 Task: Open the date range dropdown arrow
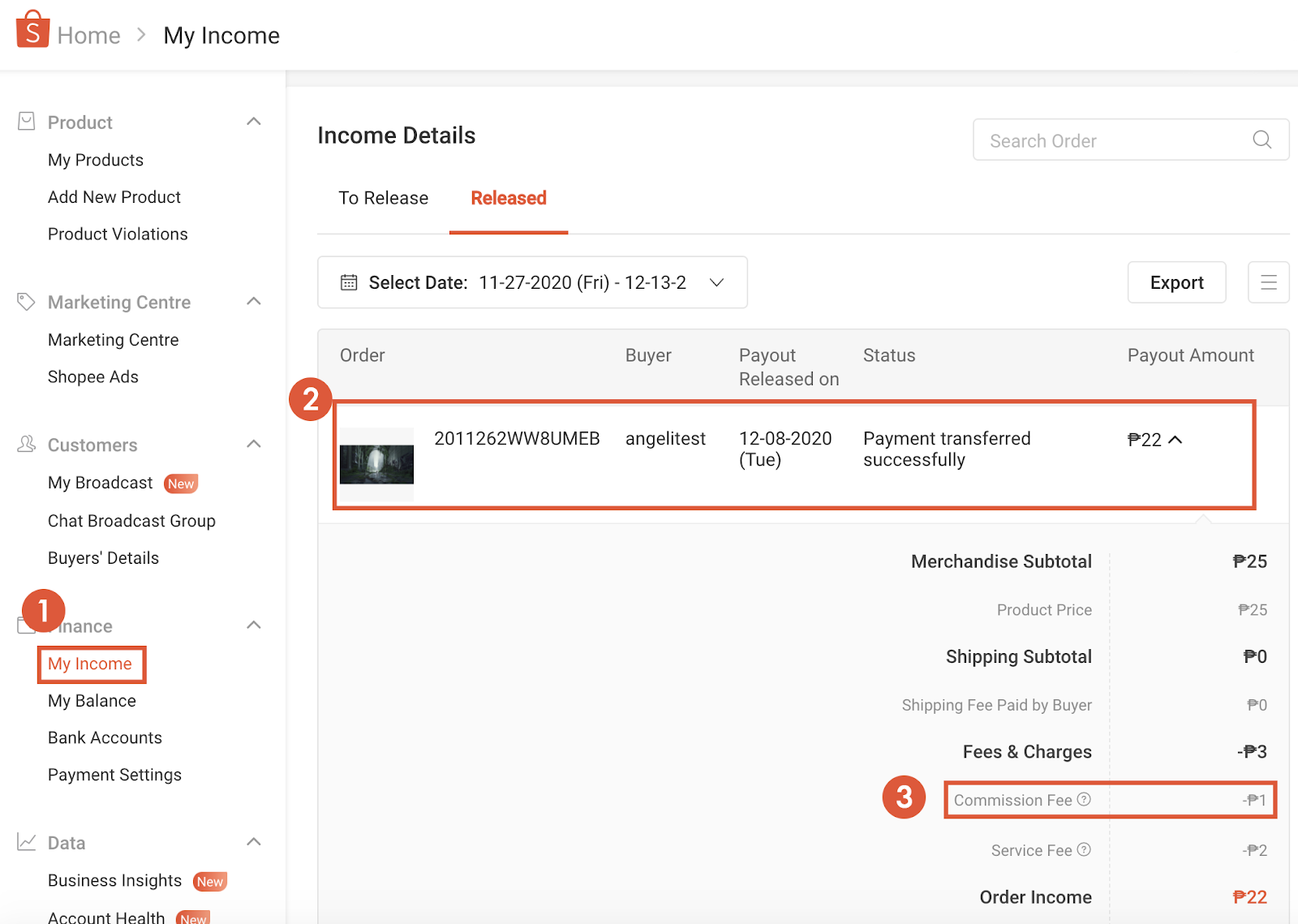point(716,283)
